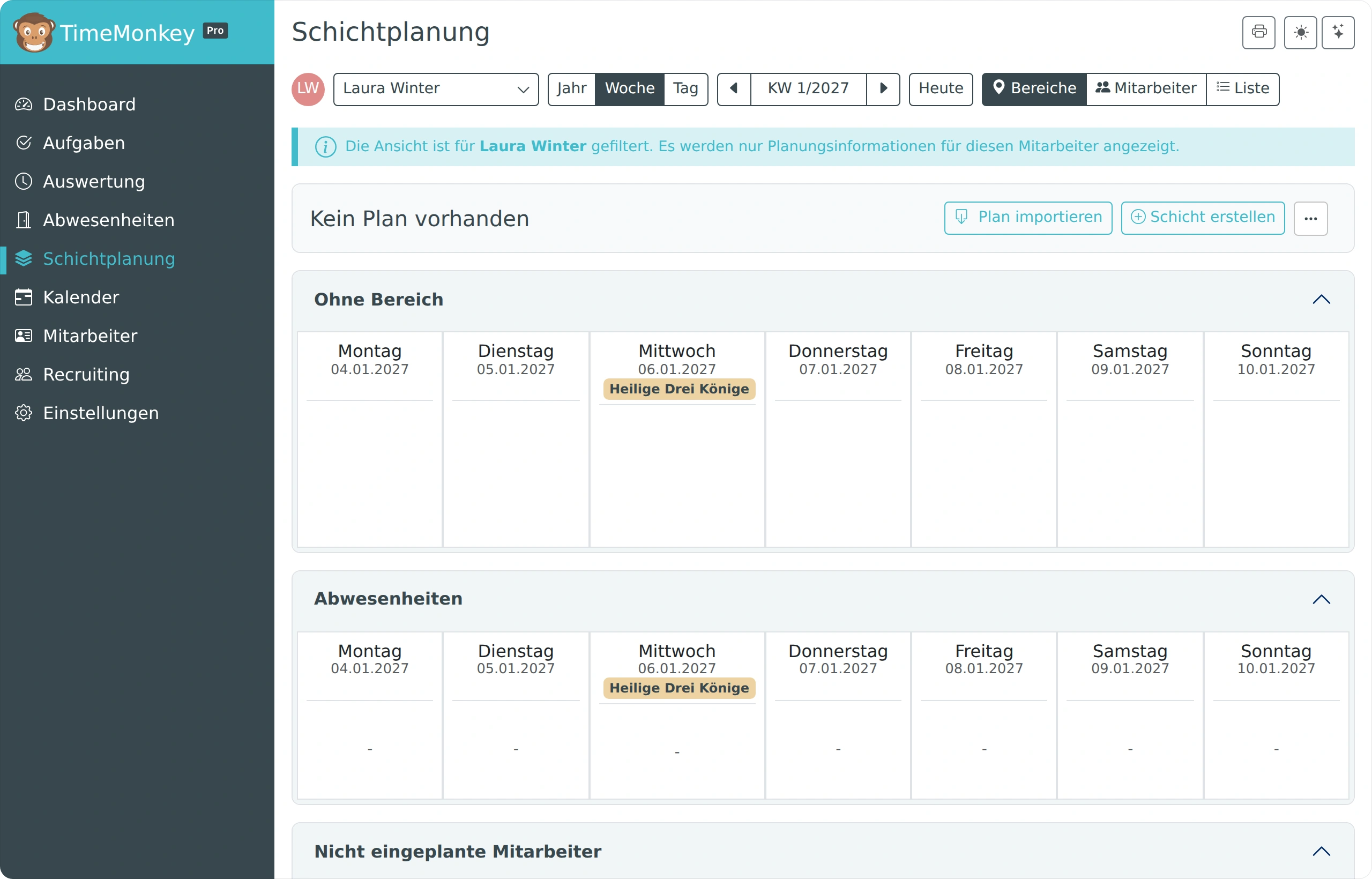Click the KW 1/2027 week label
Image resolution: width=1372 pixels, height=879 pixels.
tap(808, 89)
